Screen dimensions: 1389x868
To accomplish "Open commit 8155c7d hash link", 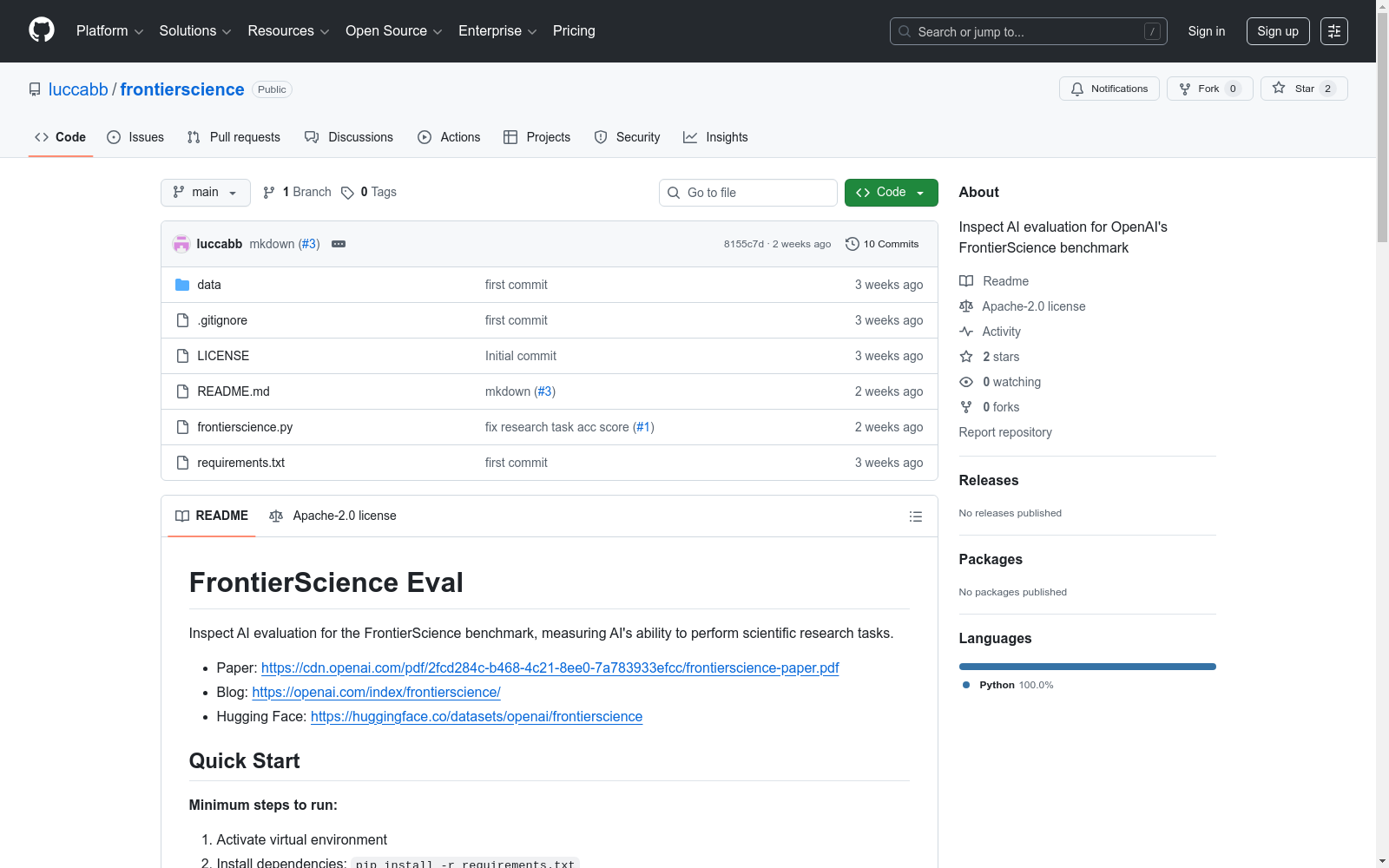I will click(744, 244).
